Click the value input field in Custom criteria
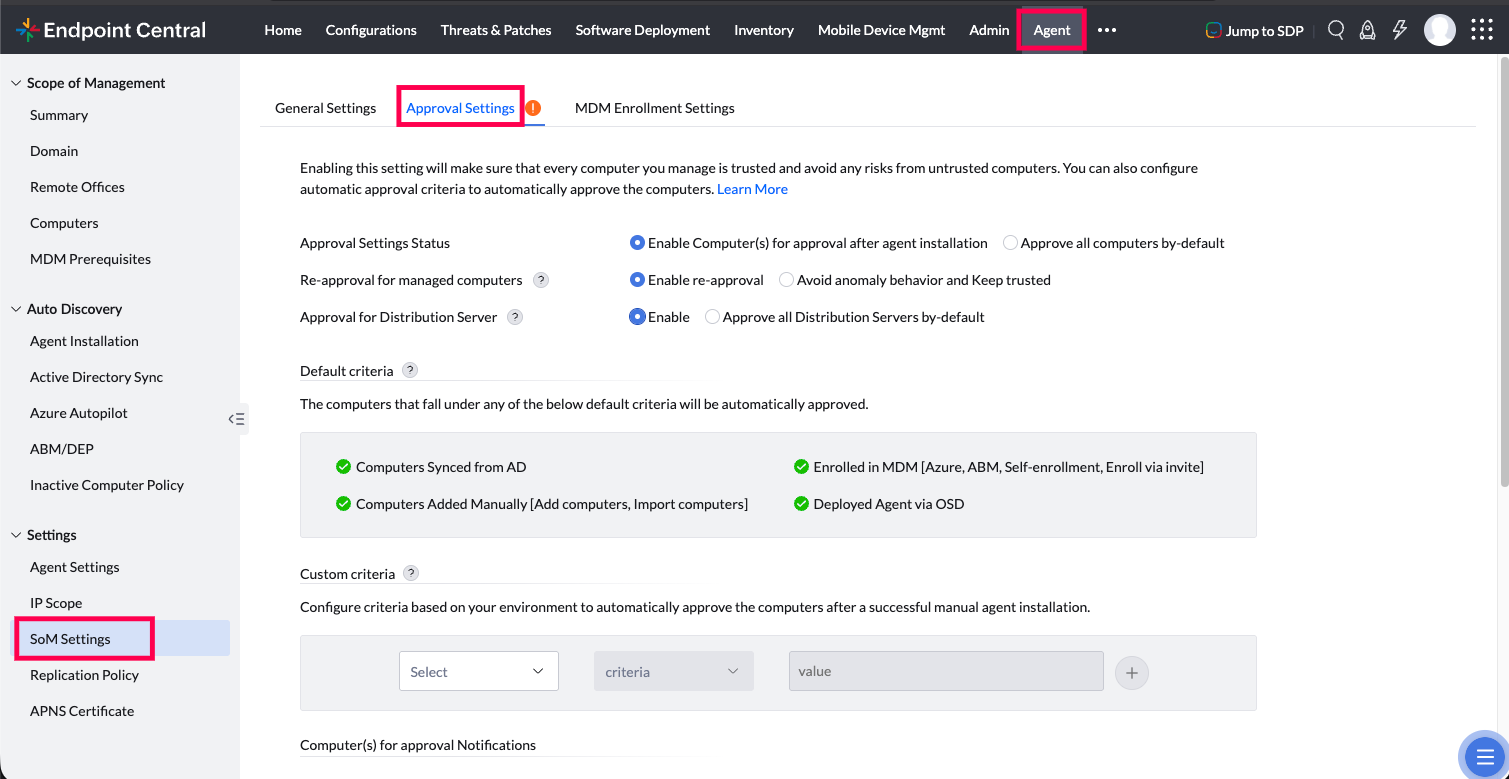Screen dimensions: 1509x779 (944, 671)
